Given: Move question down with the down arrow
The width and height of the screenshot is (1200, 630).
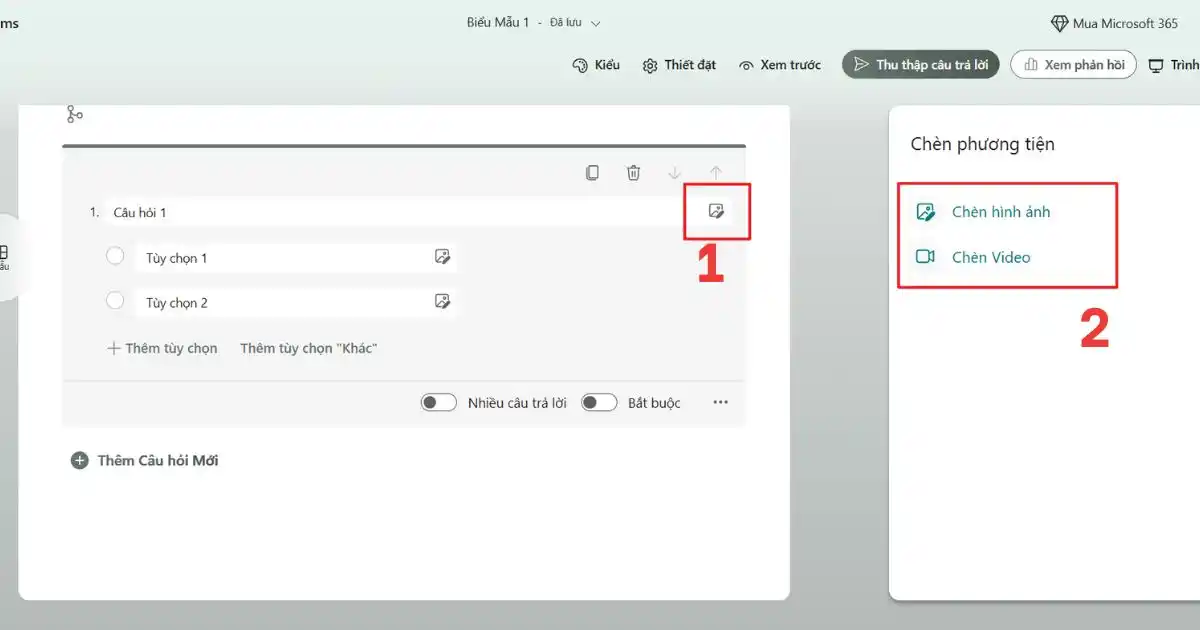Looking at the screenshot, I should (675, 173).
